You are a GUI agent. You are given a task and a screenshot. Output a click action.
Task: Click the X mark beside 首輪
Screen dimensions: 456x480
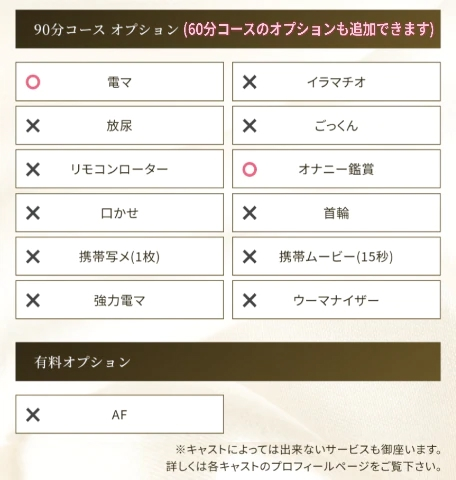coord(250,213)
